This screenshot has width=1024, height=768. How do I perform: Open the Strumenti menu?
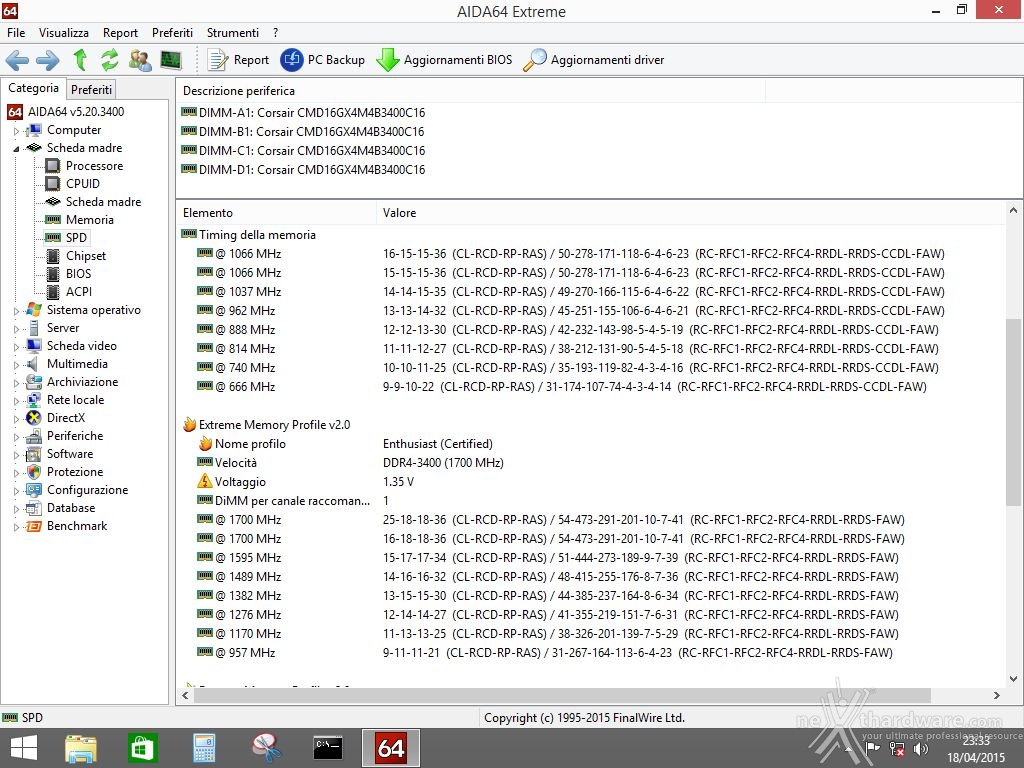[233, 33]
